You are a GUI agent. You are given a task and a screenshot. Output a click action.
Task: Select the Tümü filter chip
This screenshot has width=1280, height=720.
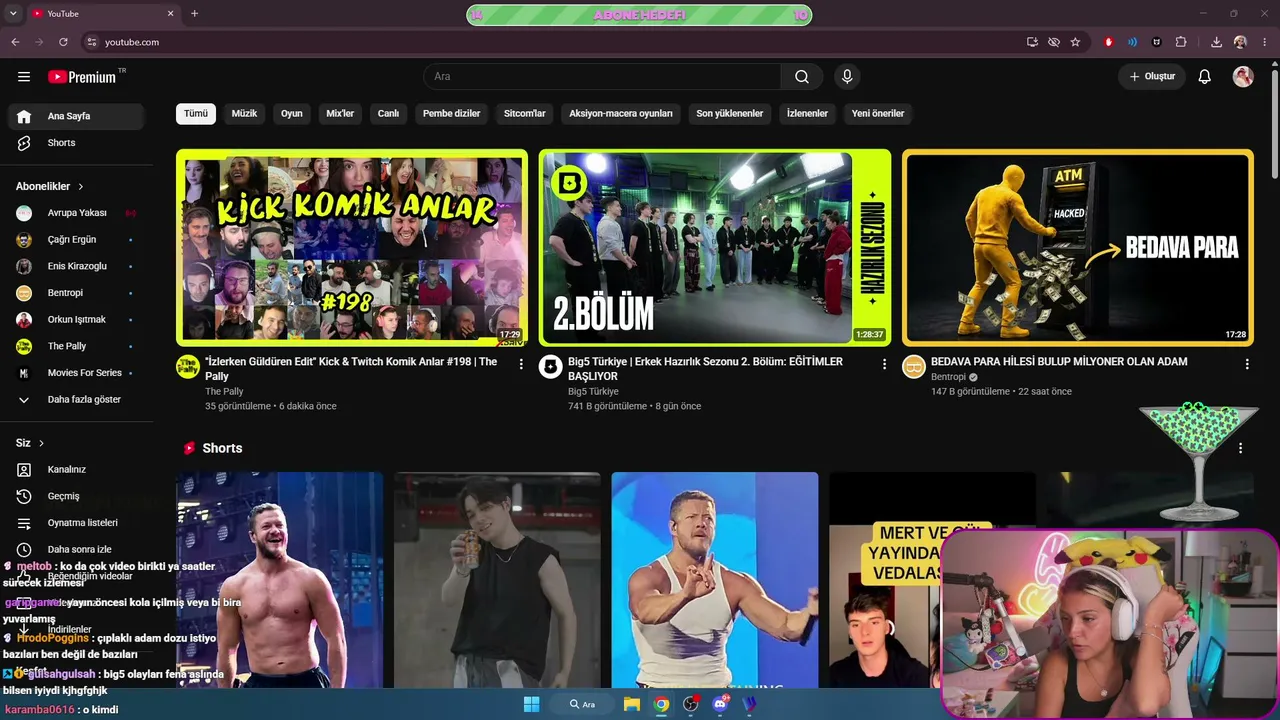click(196, 114)
